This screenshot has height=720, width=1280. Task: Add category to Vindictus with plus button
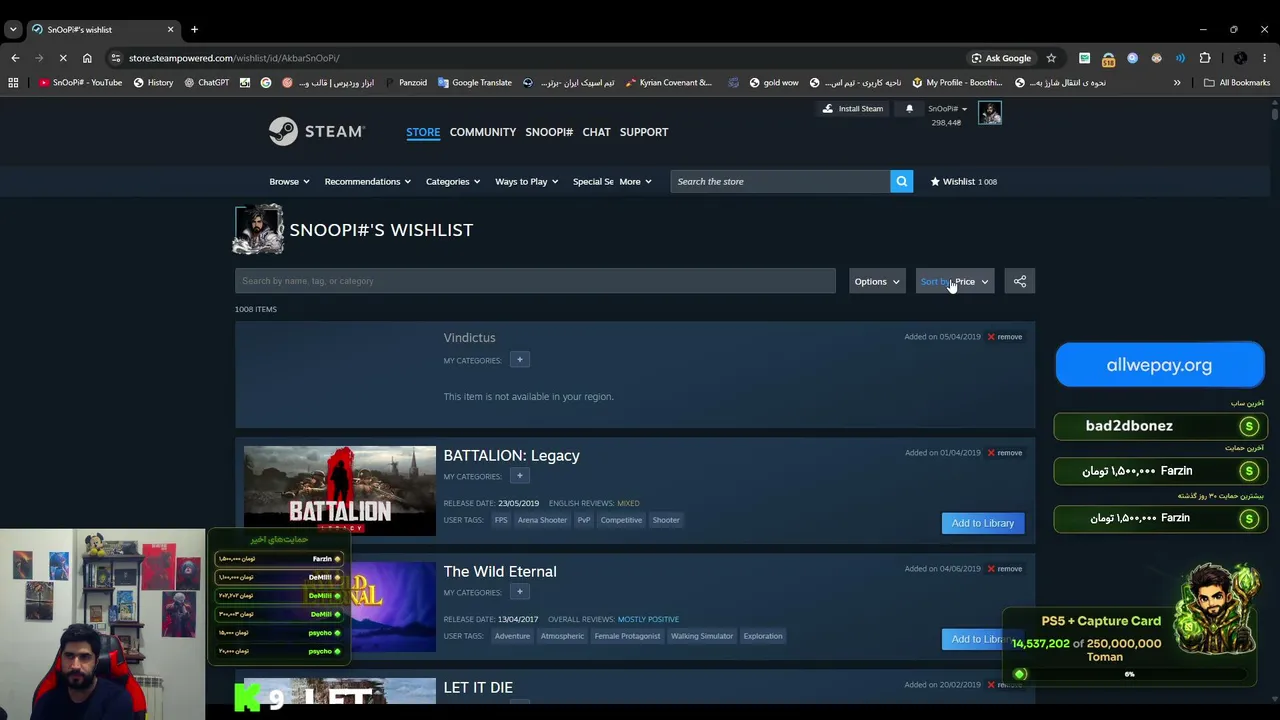click(519, 360)
